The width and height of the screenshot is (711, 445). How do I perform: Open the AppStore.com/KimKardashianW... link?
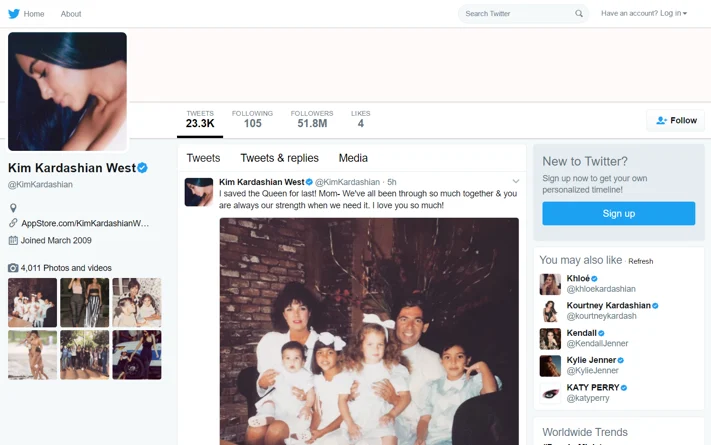(x=85, y=223)
